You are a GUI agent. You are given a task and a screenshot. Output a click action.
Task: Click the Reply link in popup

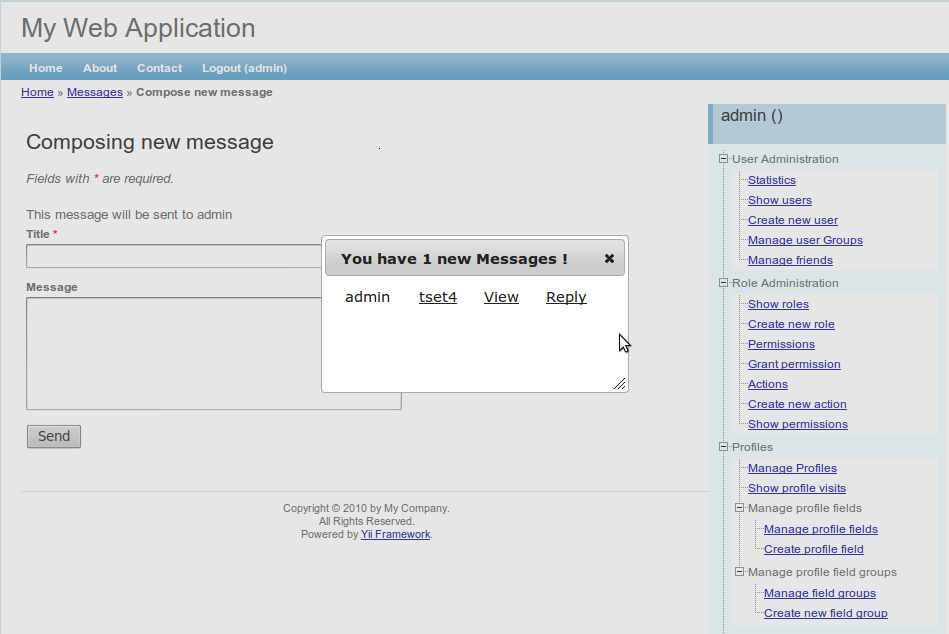566,297
